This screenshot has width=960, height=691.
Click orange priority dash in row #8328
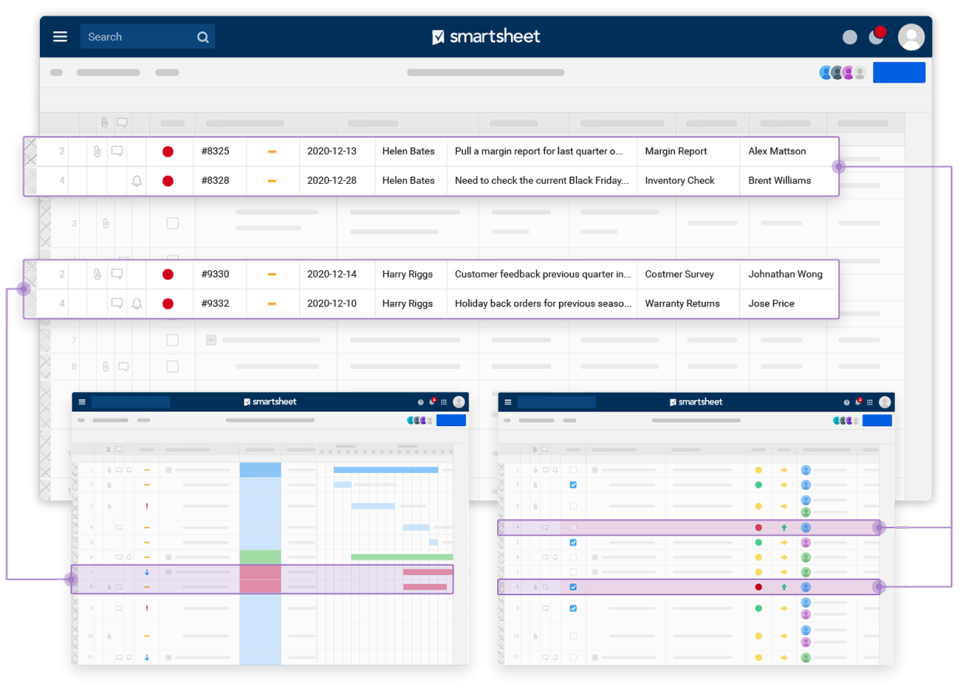pos(272,181)
